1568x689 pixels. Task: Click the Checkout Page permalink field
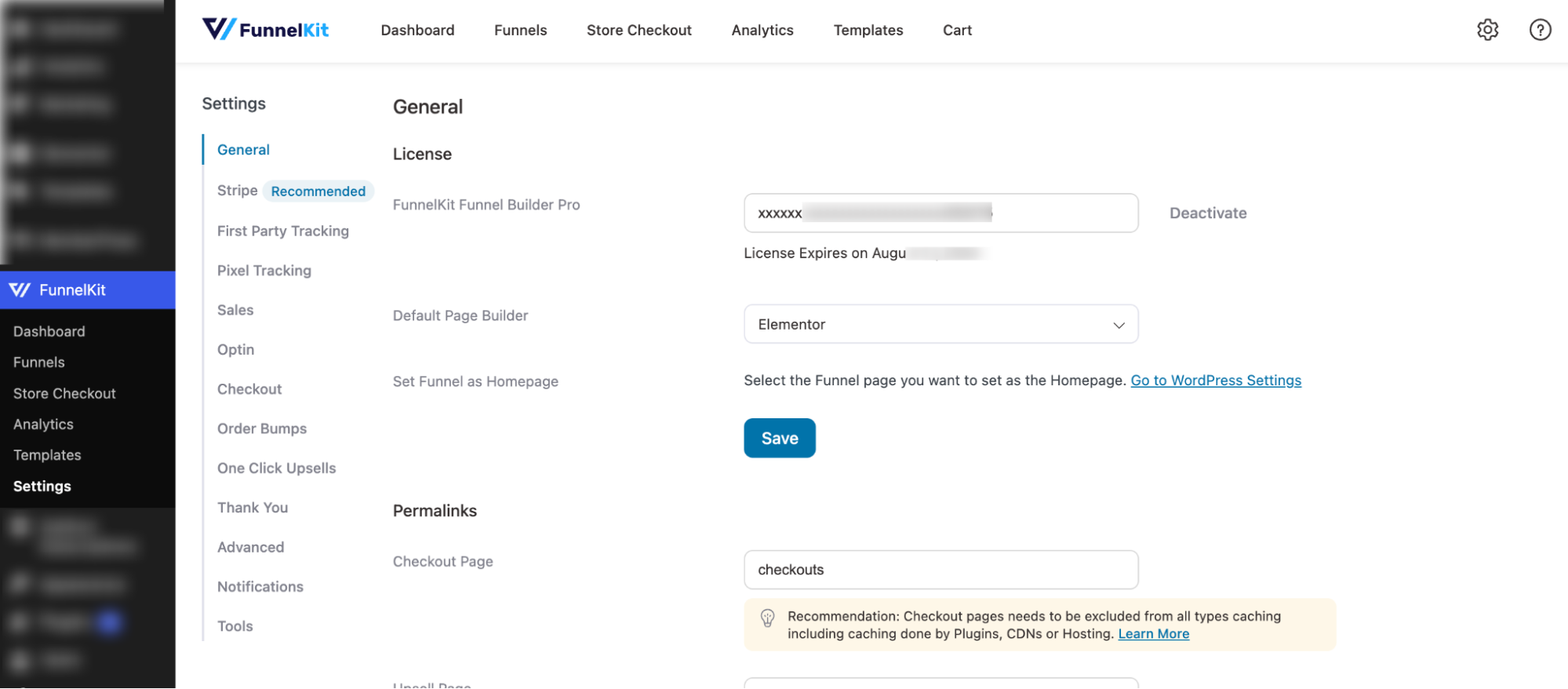tap(940, 570)
